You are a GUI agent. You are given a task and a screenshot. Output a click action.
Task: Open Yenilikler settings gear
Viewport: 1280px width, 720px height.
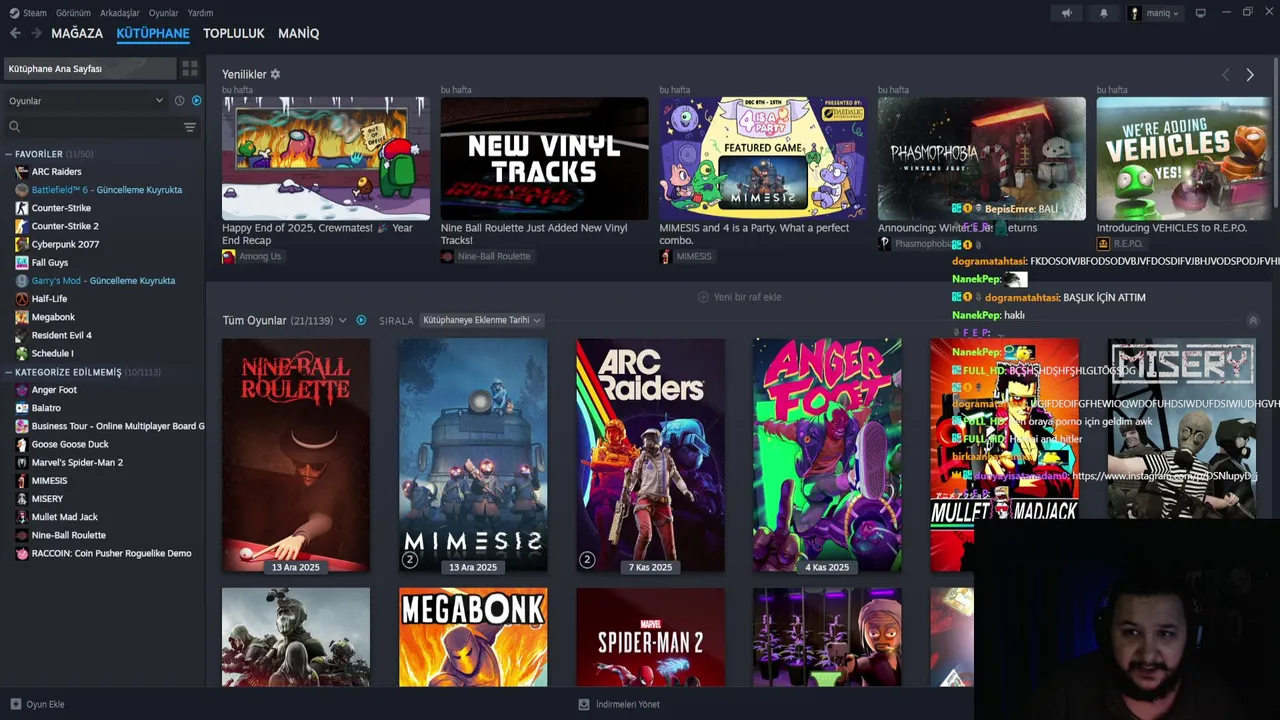[276, 74]
